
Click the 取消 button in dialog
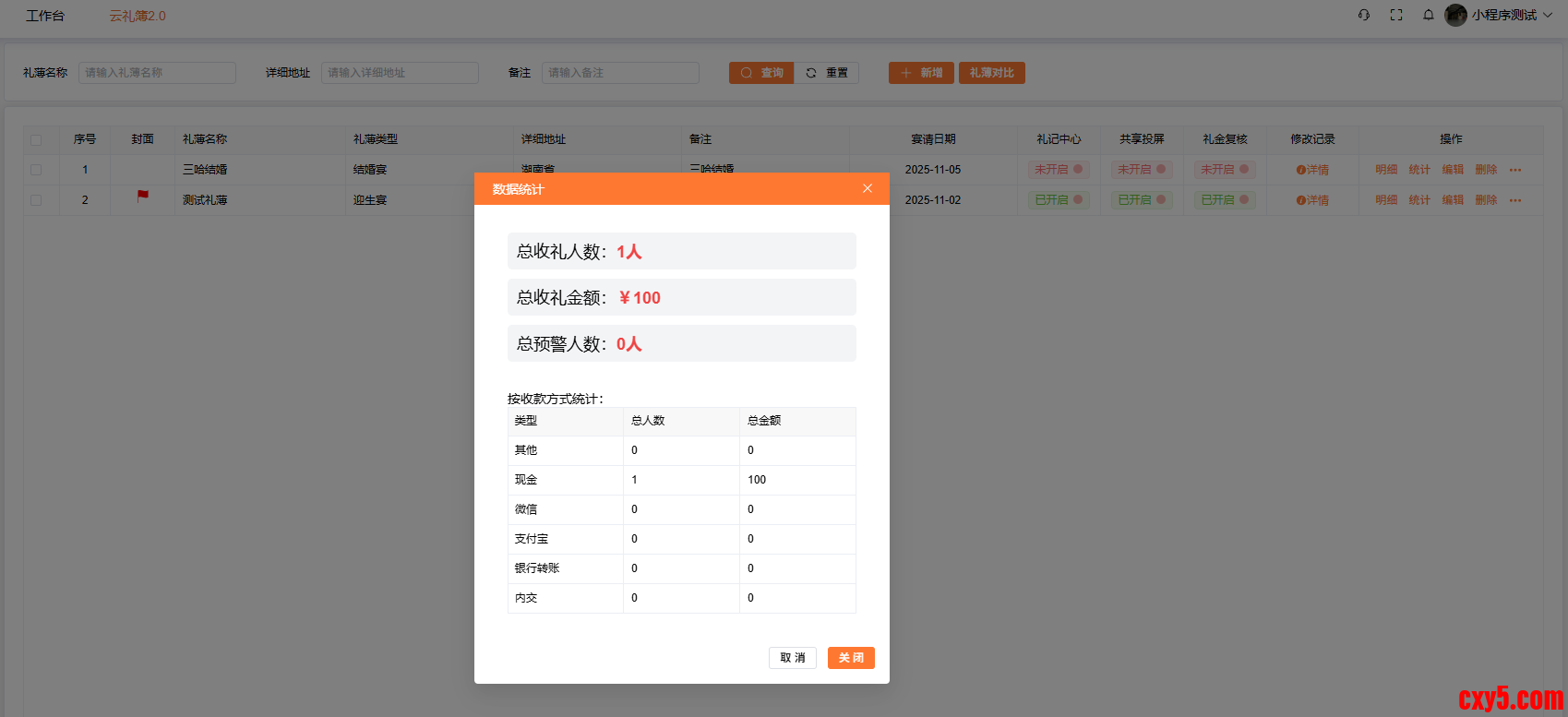(x=792, y=658)
